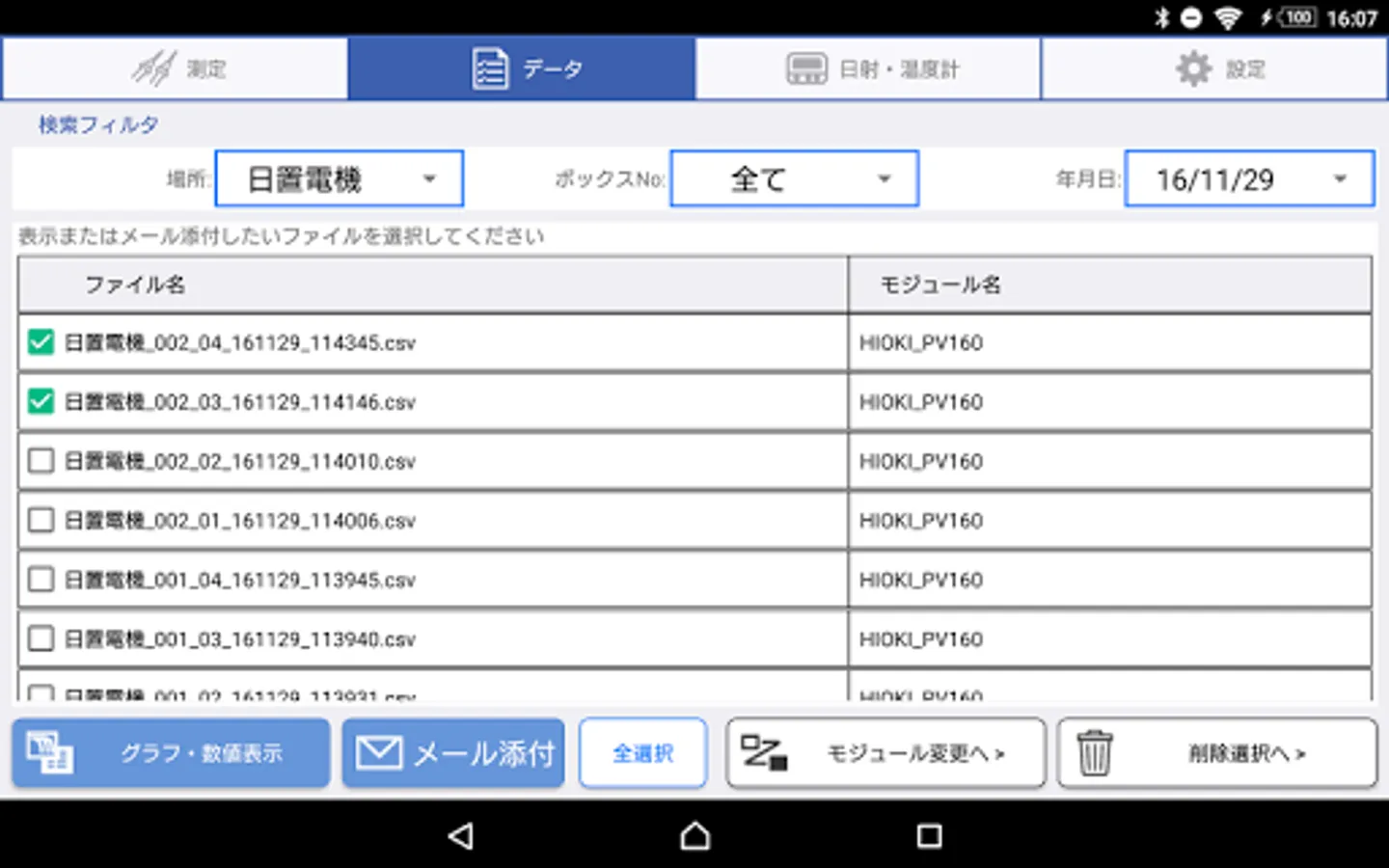This screenshot has height=868, width=1389.
Task: Tap the Android back button
Action: click(x=461, y=835)
